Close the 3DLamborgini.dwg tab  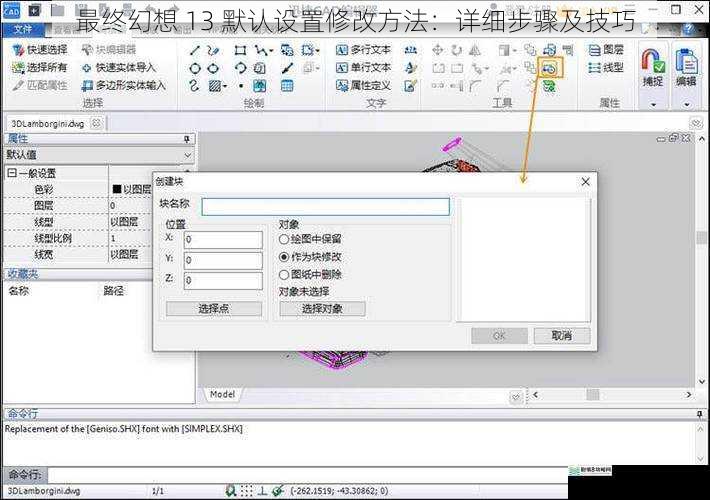coord(96,123)
